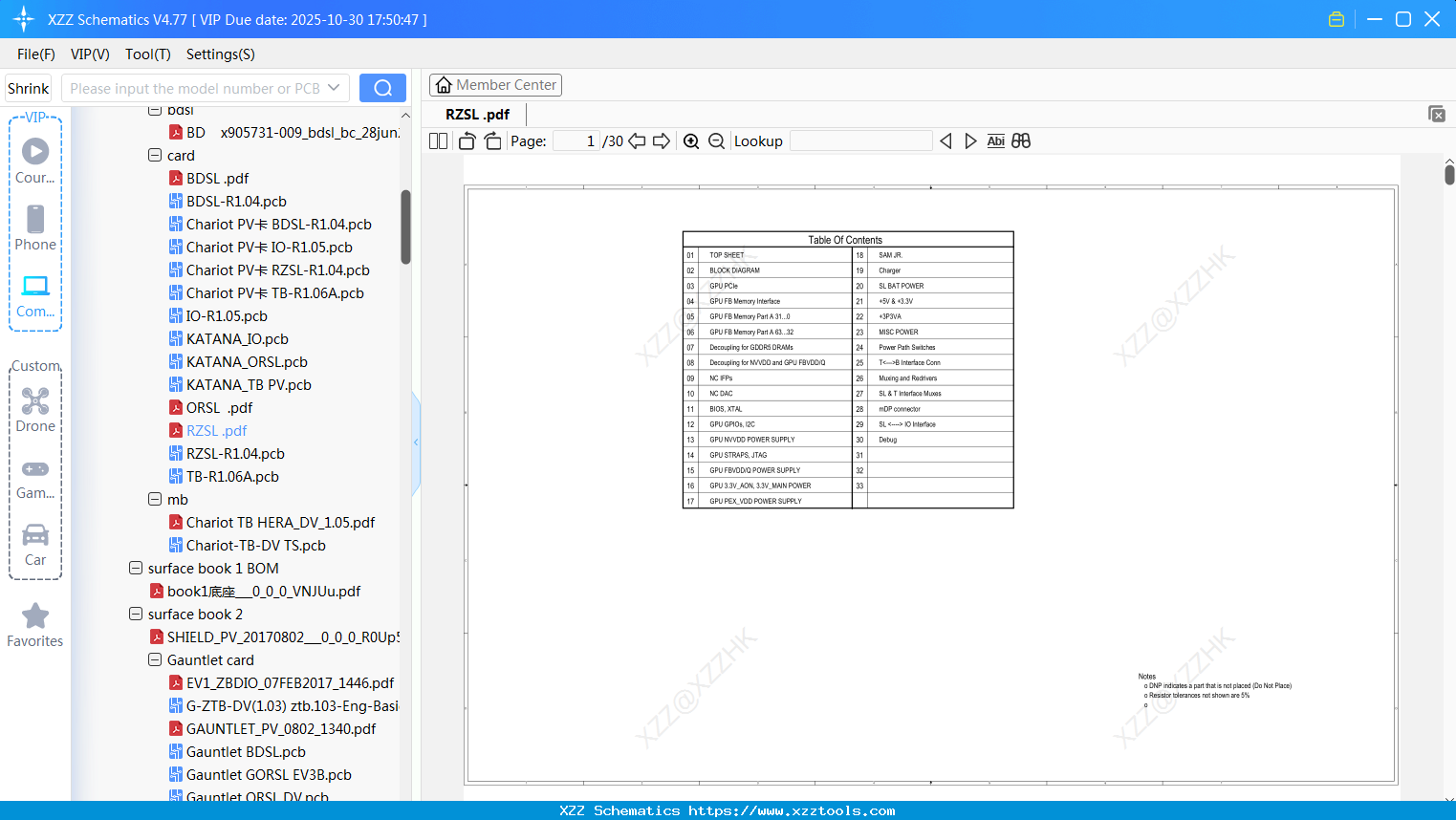The width and height of the screenshot is (1456, 820).
Task: Zoom out of the schematic
Action: (716, 141)
